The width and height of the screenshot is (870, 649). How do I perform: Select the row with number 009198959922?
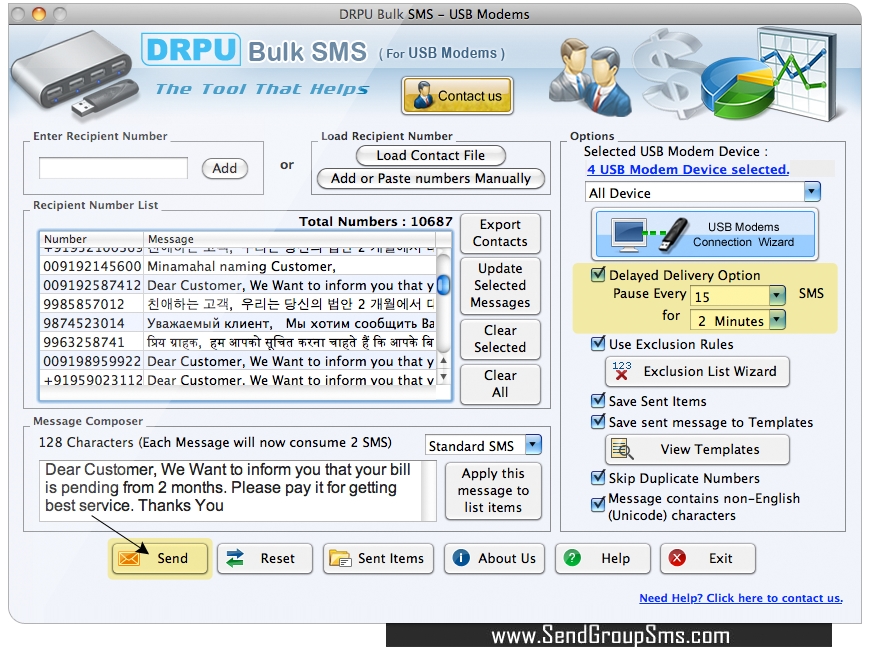[239, 361]
